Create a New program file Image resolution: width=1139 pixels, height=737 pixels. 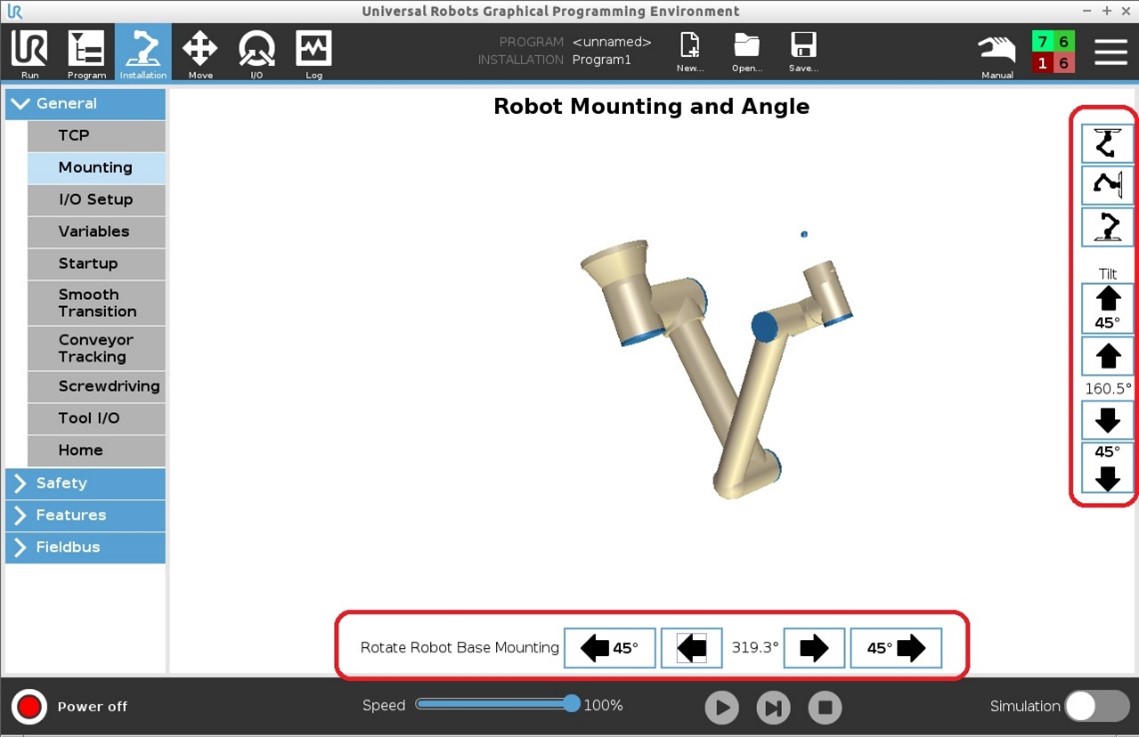[x=690, y=52]
